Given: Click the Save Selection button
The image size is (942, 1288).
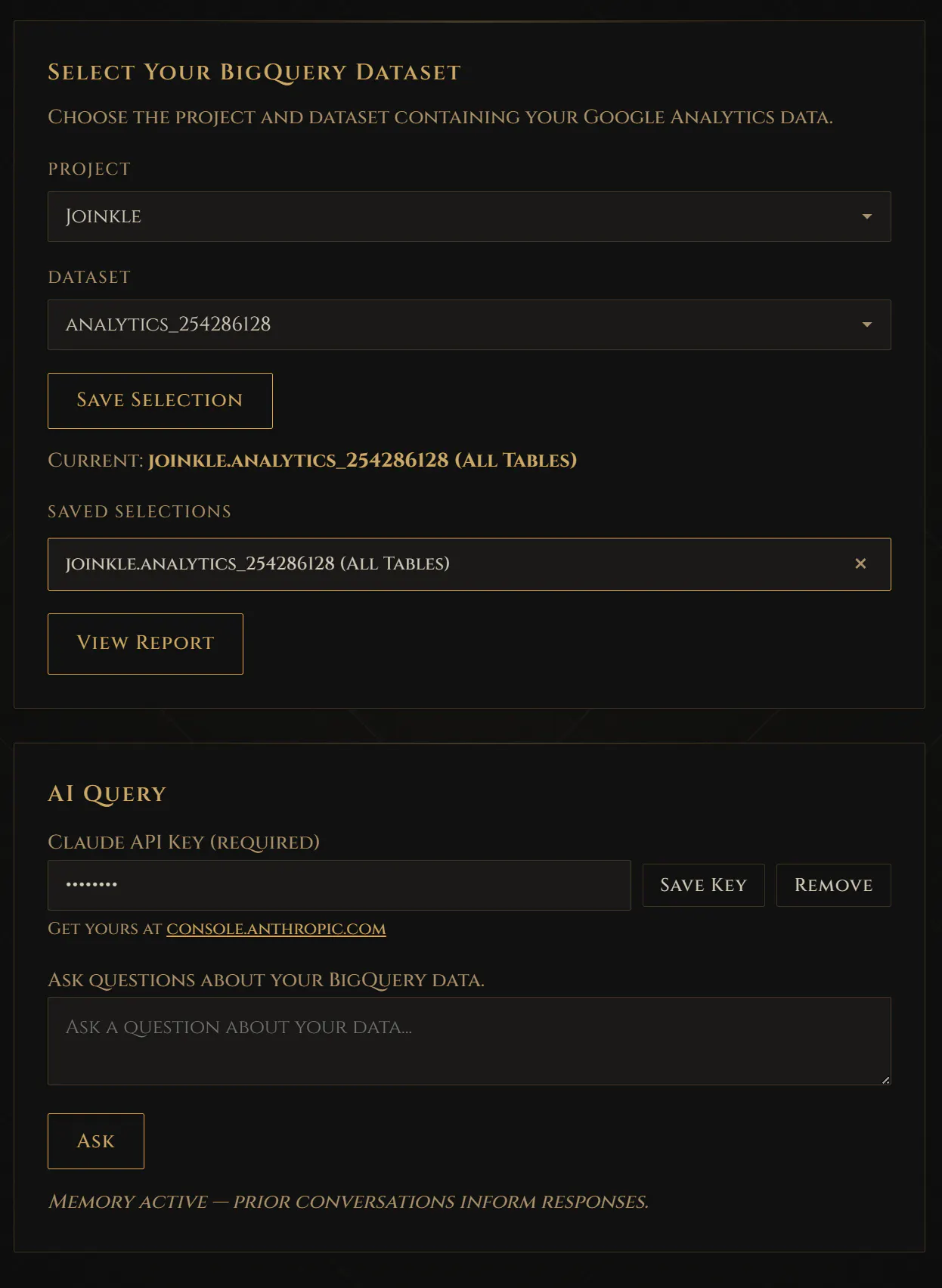Looking at the screenshot, I should pyautogui.click(x=160, y=401).
